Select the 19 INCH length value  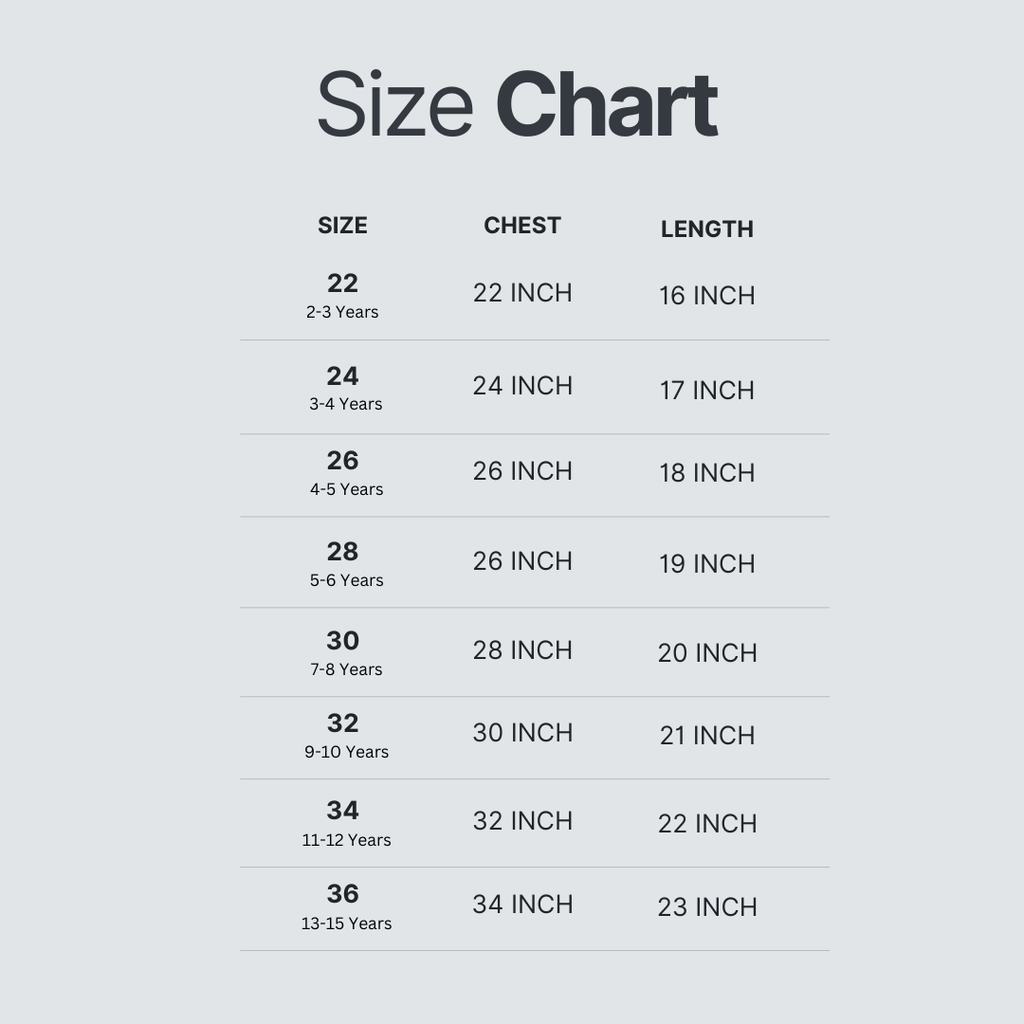pyautogui.click(x=707, y=564)
